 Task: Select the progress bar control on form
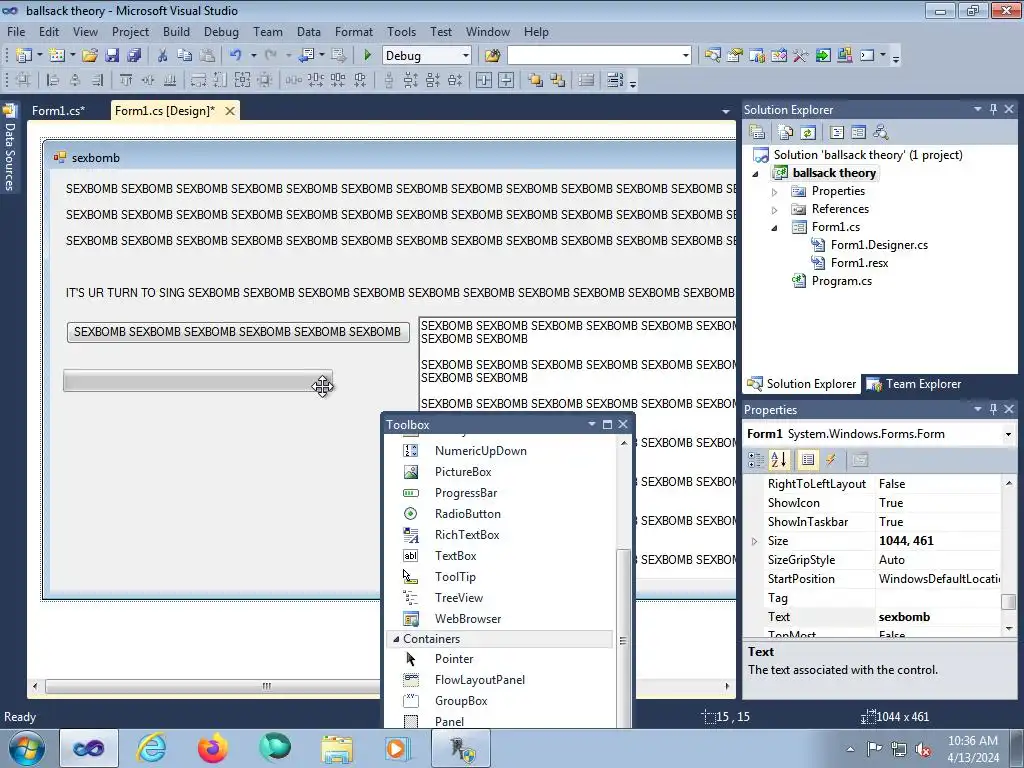click(198, 381)
